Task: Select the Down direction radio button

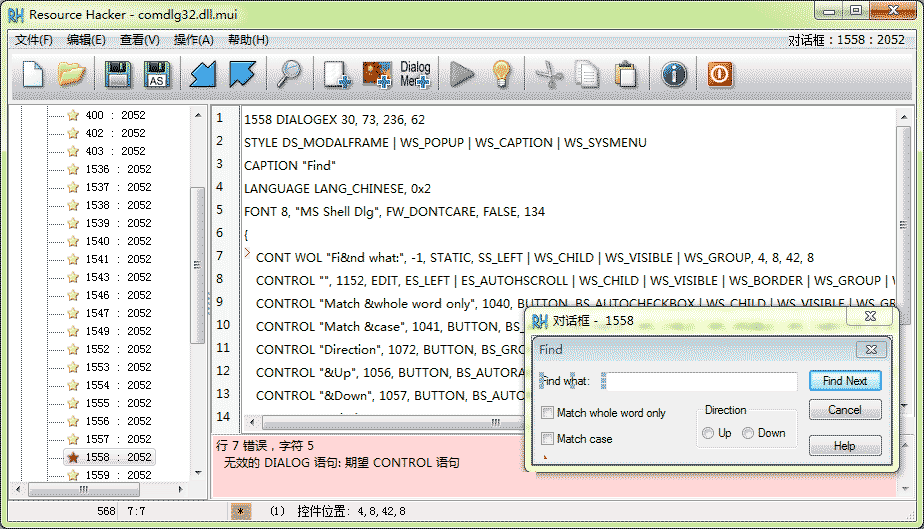Action: pyautogui.click(x=748, y=433)
